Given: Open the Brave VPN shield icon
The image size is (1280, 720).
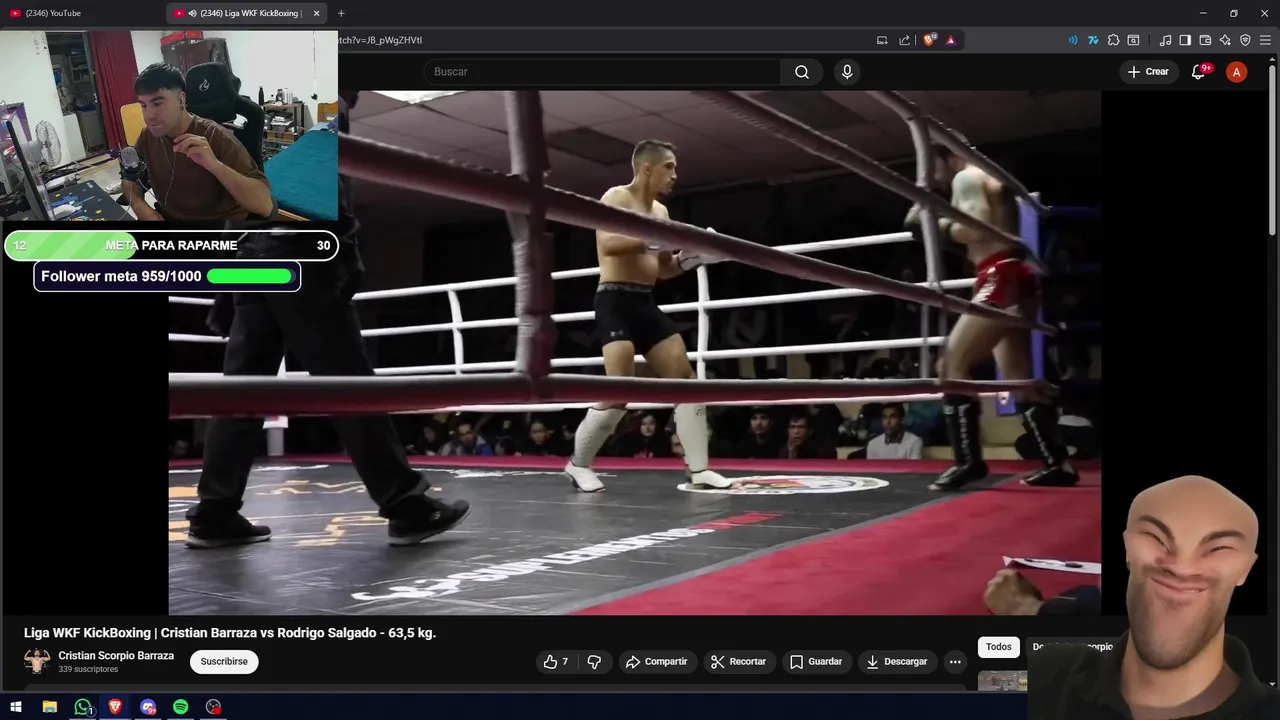Looking at the screenshot, I should click(x=1245, y=40).
